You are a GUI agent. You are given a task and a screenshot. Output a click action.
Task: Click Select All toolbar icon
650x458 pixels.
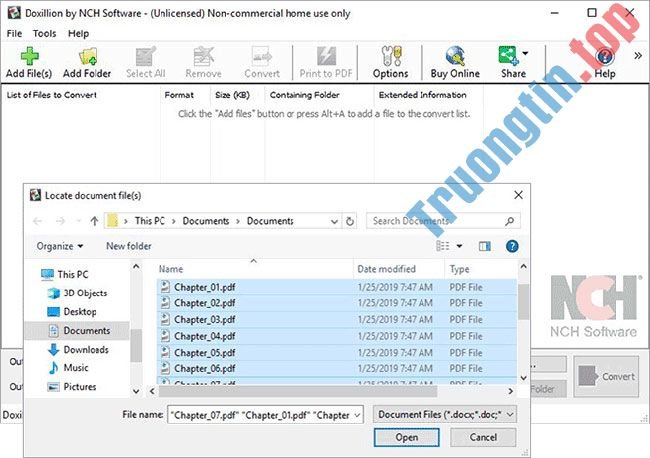click(146, 62)
